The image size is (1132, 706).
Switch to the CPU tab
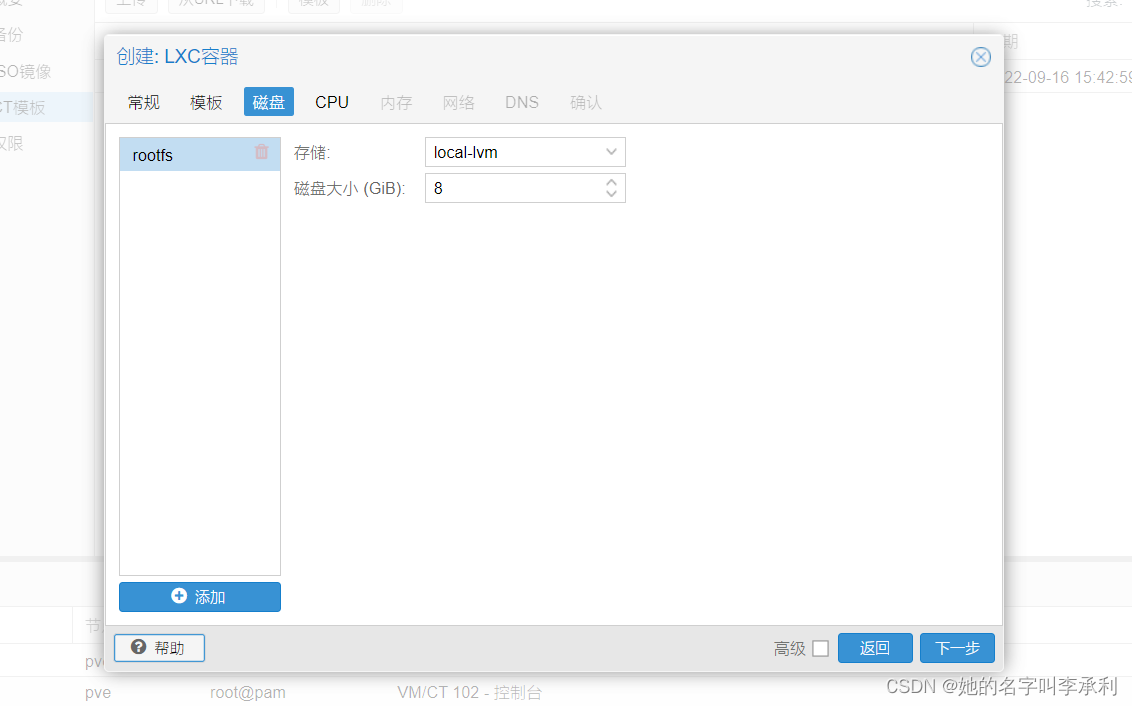tap(331, 101)
